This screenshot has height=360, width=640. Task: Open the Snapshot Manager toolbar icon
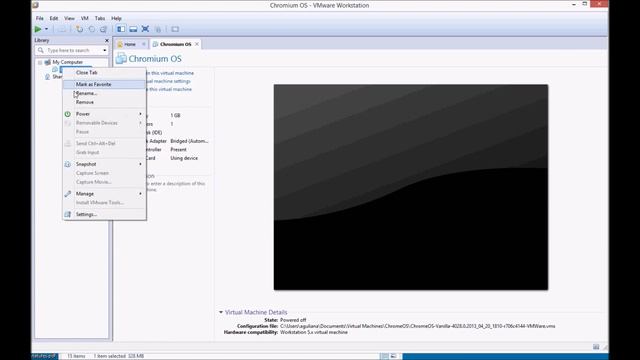click(104, 29)
